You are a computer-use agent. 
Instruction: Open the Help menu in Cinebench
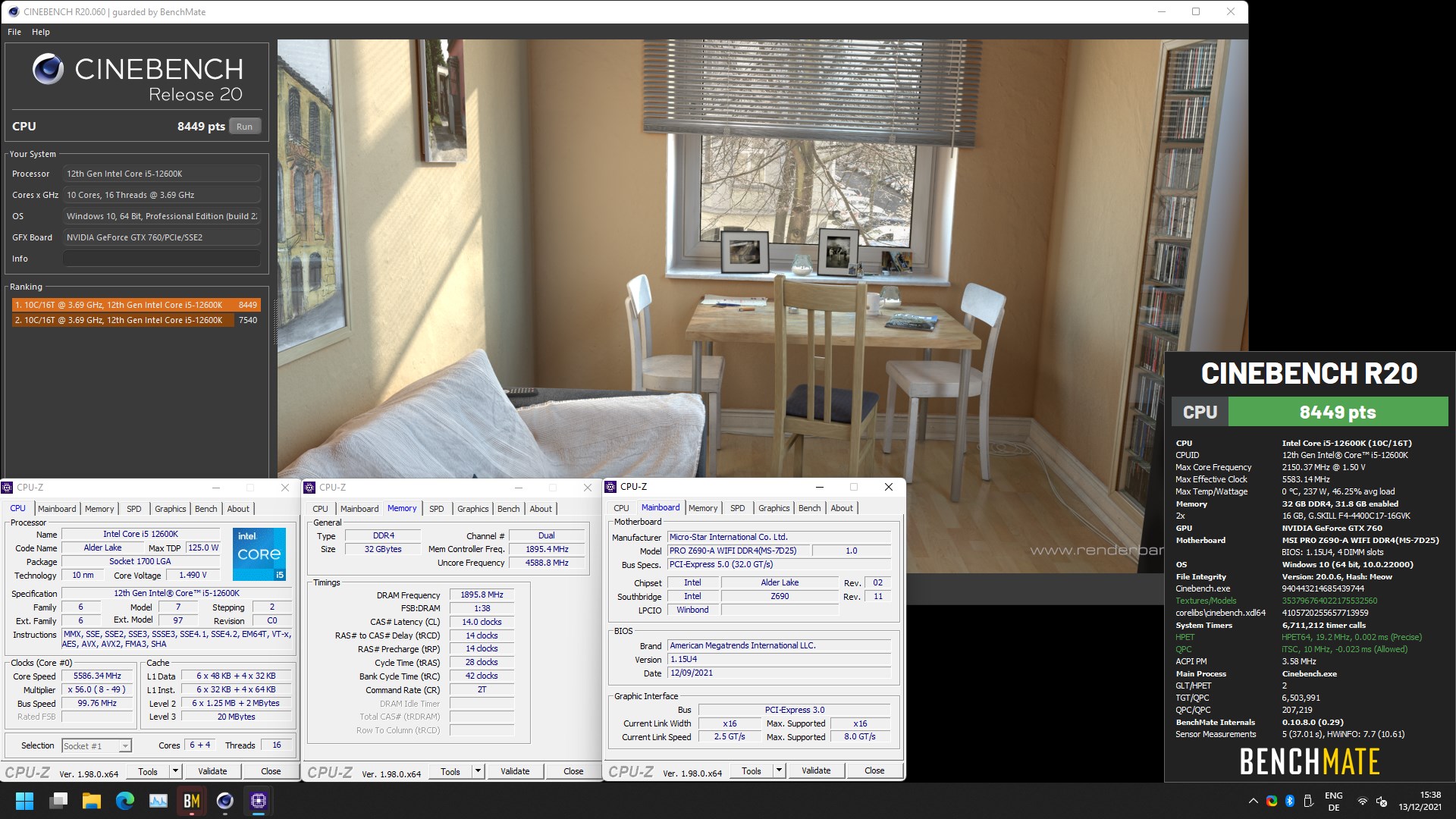[41, 32]
